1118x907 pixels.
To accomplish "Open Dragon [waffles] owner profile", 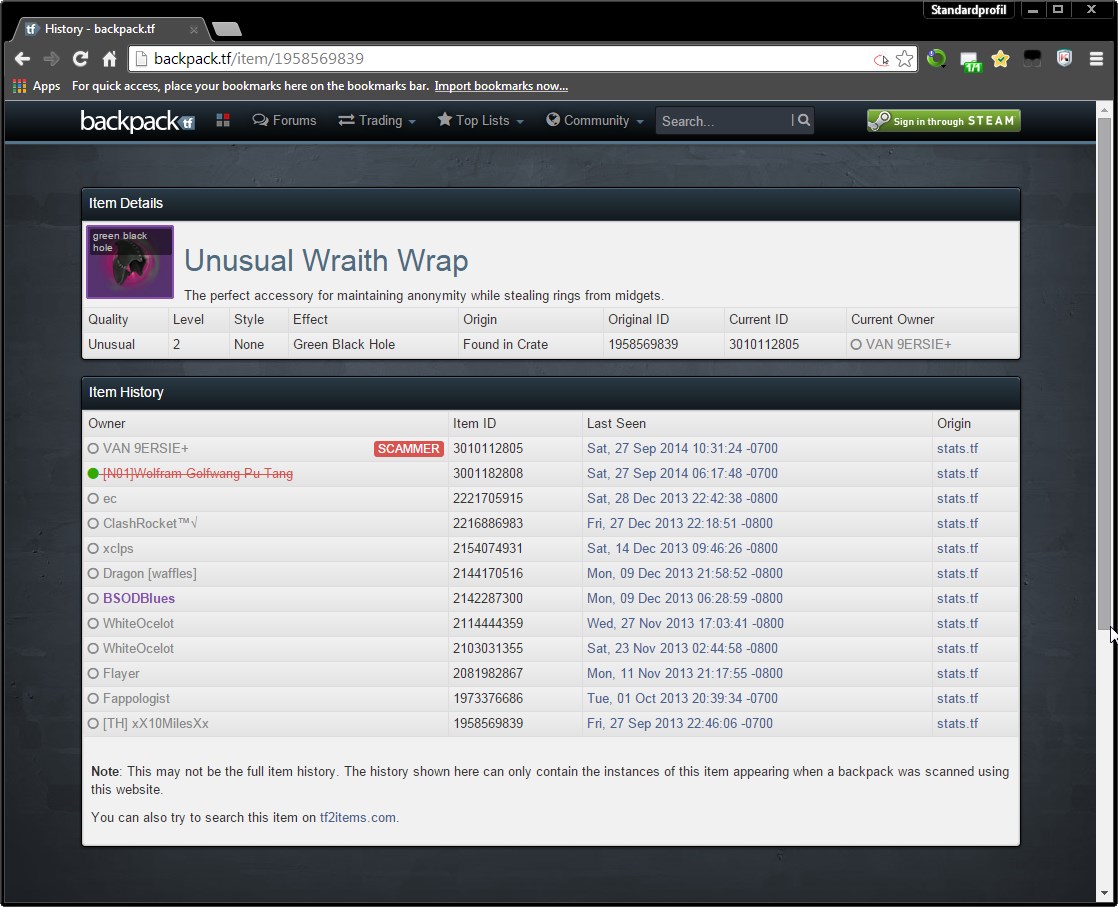I will pos(150,573).
